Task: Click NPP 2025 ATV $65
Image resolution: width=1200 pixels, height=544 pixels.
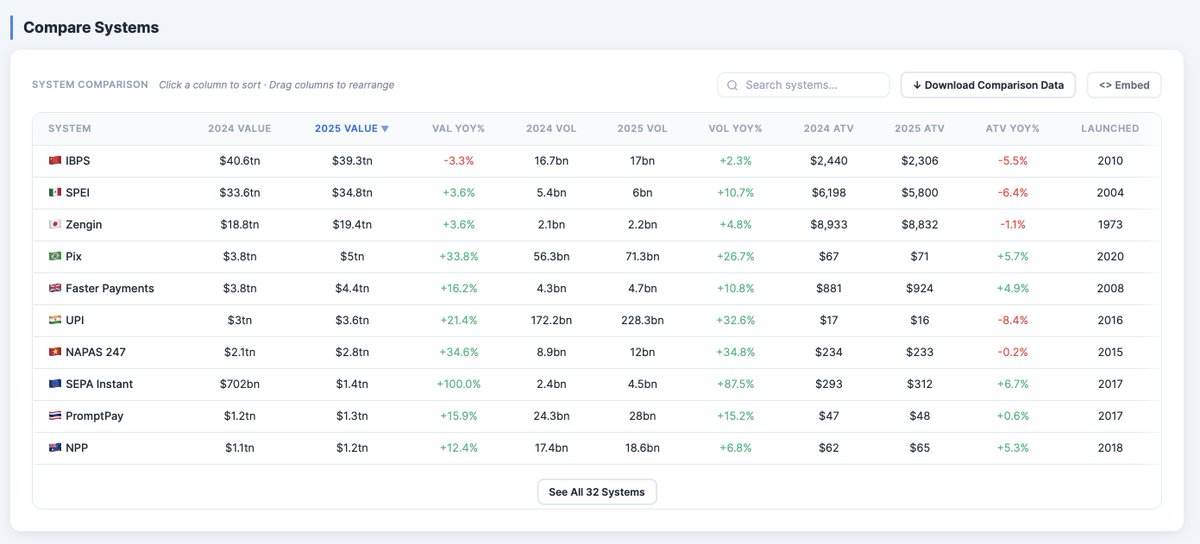Action: [x=919, y=449]
